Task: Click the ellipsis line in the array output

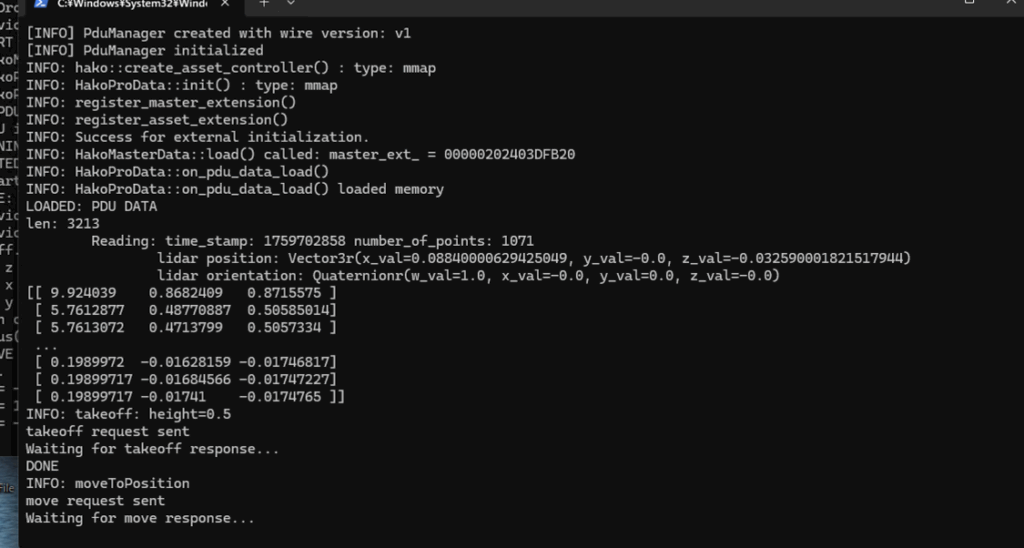Action: [46, 344]
